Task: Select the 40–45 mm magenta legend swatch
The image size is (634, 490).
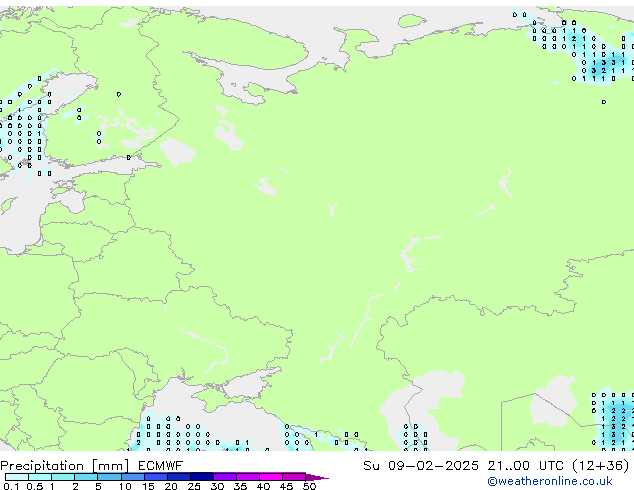Action: pyautogui.click(x=275, y=477)
